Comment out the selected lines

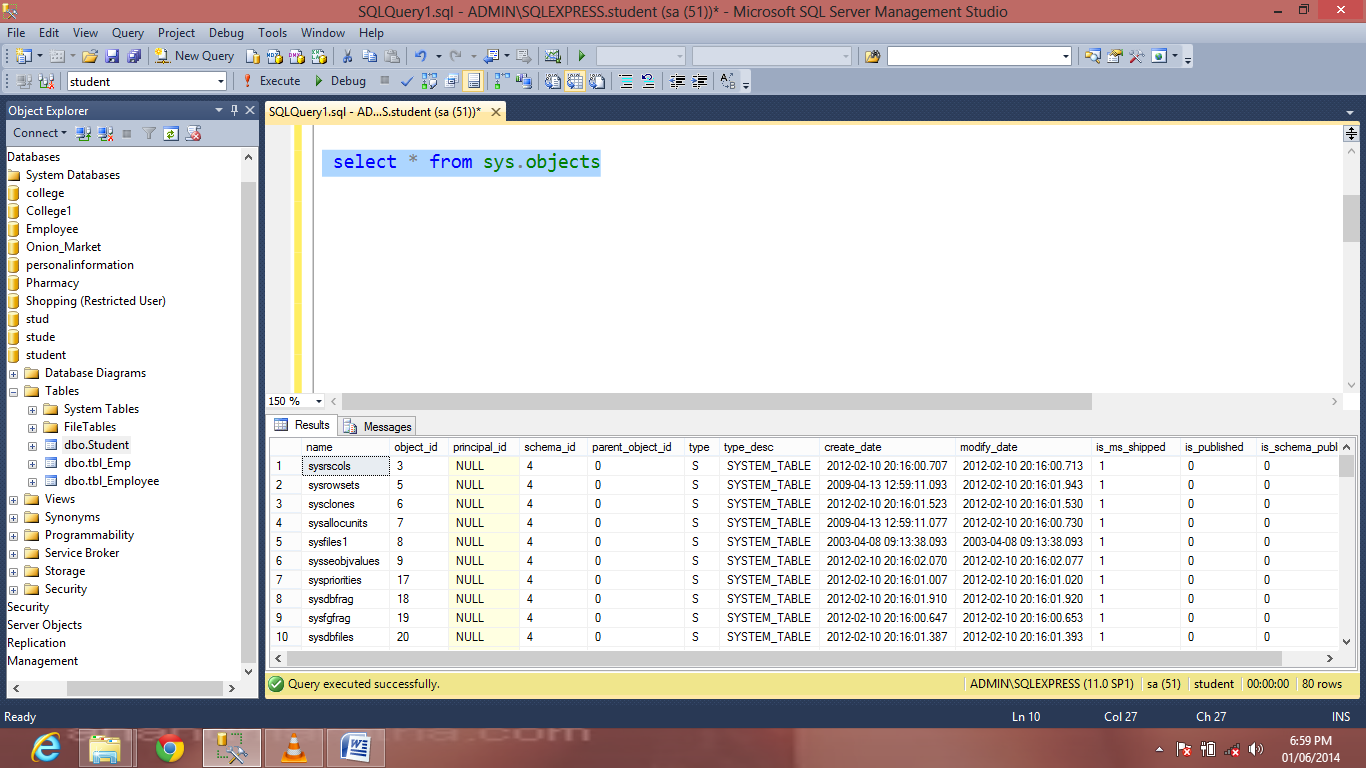click(626, 81)
